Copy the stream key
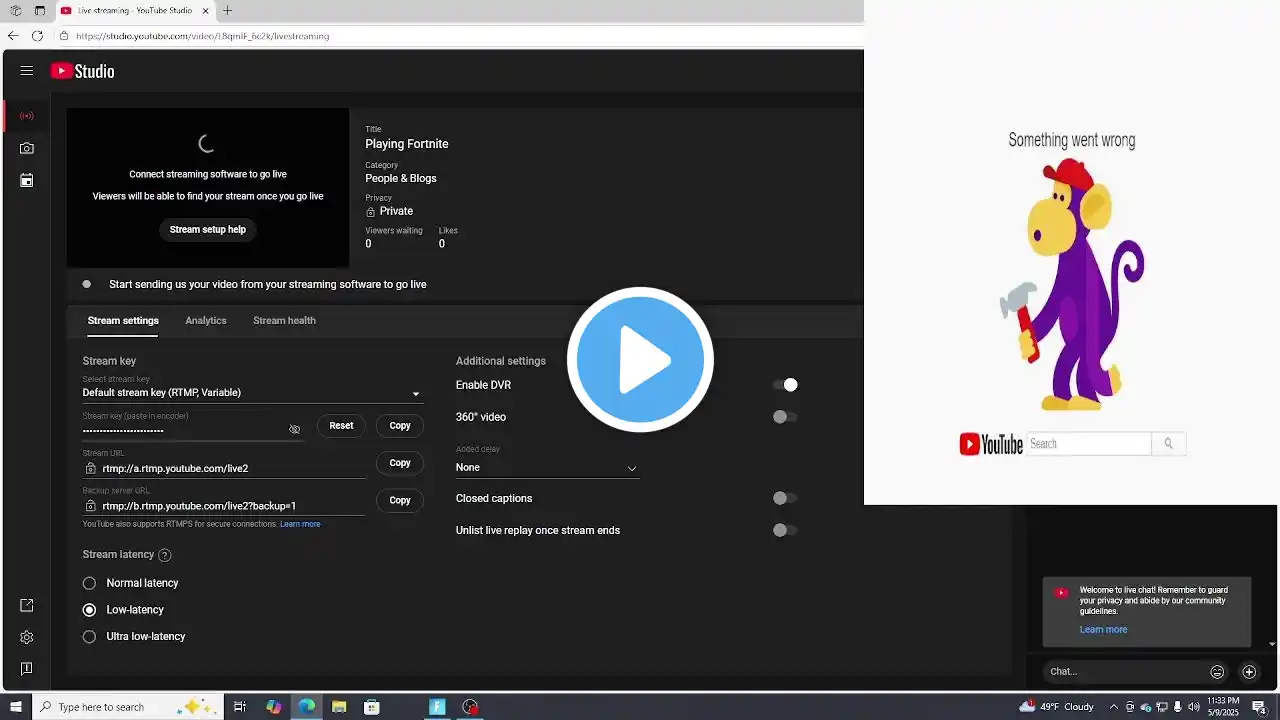 [400, 426]
